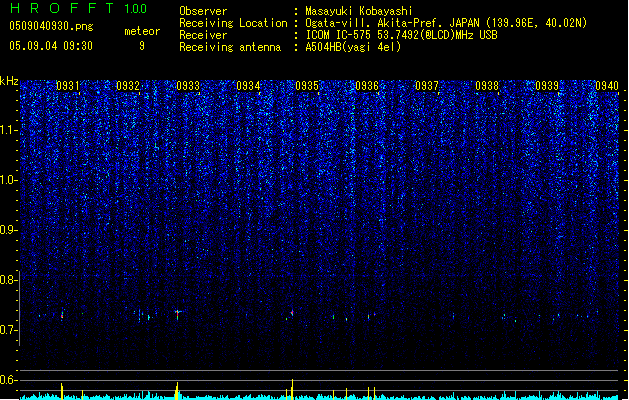This screenshot has height=400, width=629.
Task: Click the filename 0509040930.png
Action: [51, 26]
